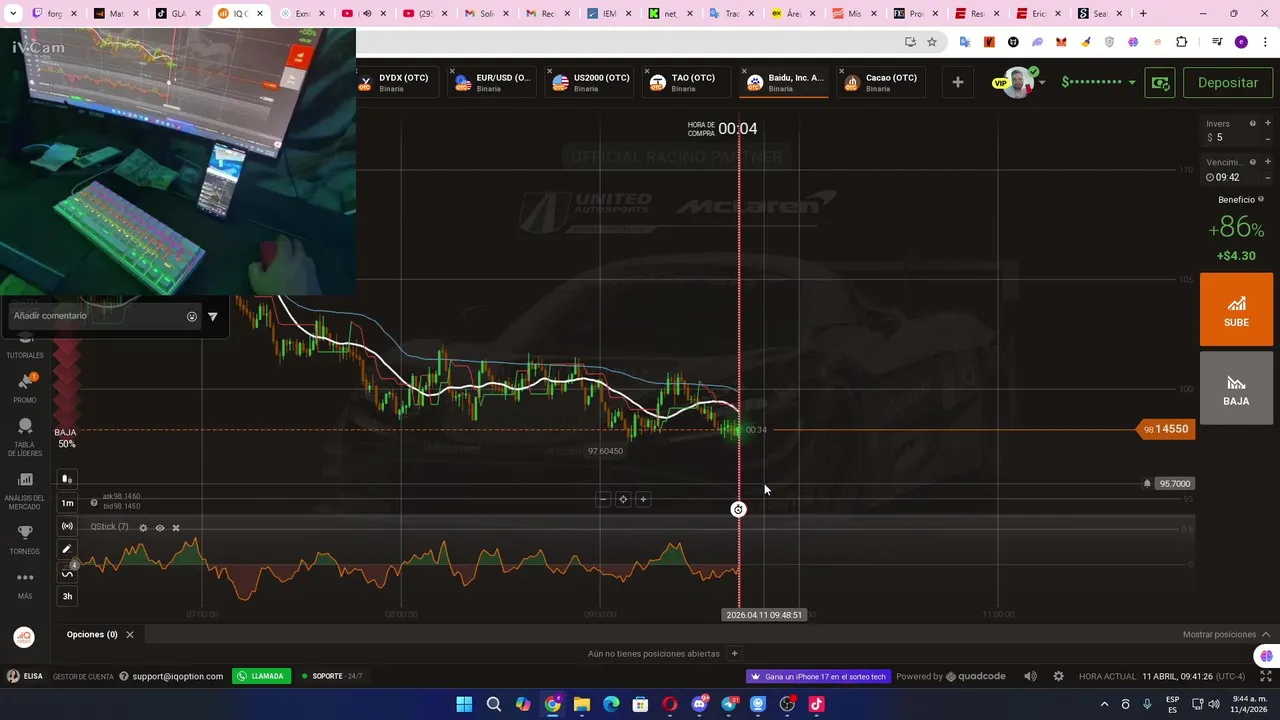
Task: Open the Más three-dots menu
Action: 25,584
